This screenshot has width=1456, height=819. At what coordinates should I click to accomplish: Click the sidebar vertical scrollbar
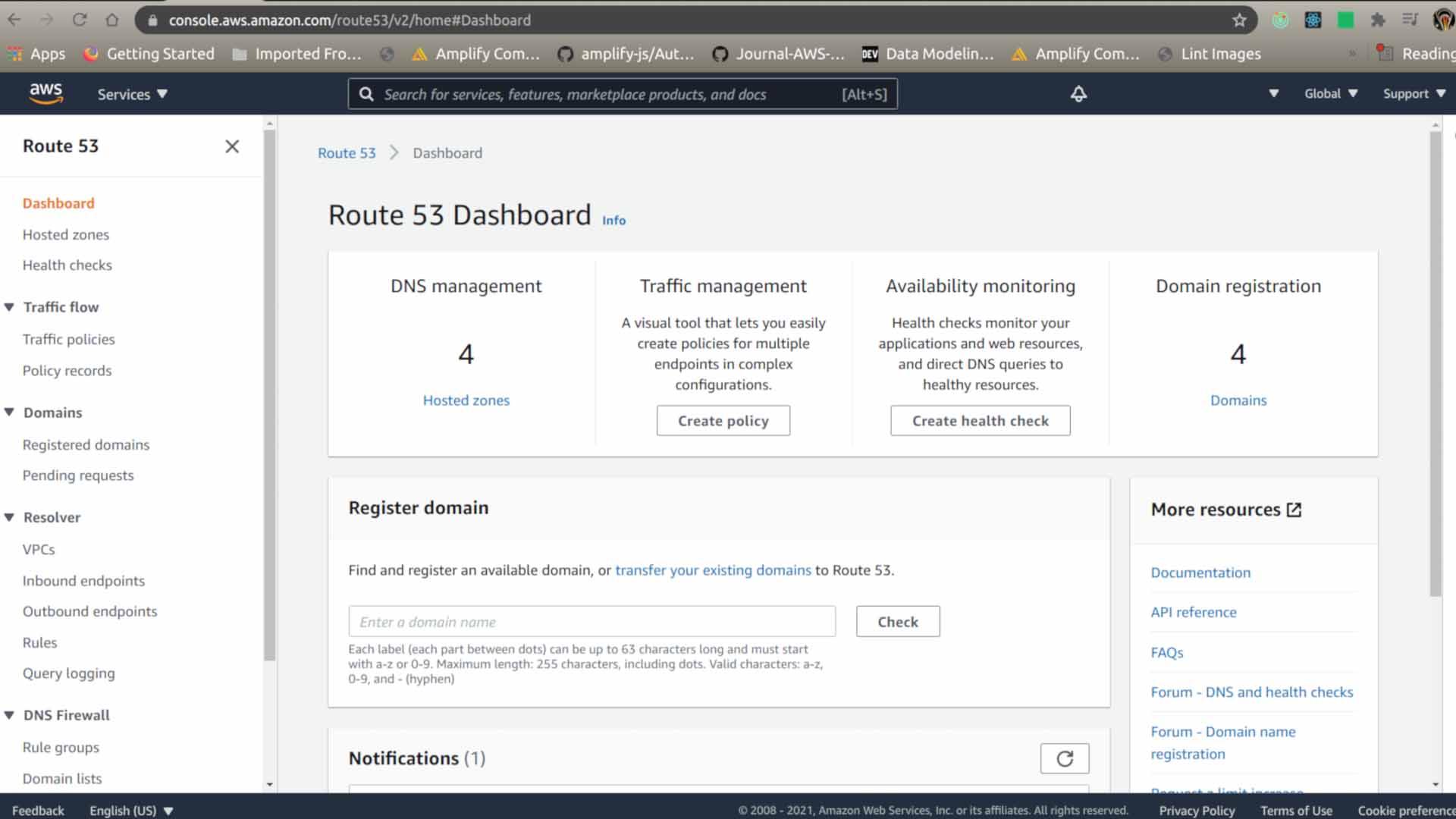pos(269,394)
